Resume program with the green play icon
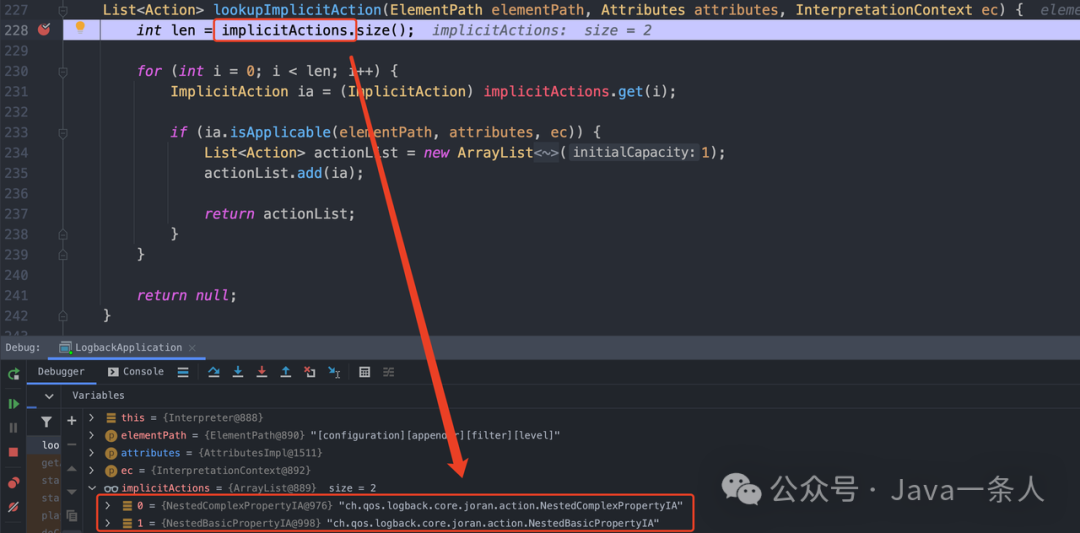The height and width of the screenshot is (533, 1080). 13,404
